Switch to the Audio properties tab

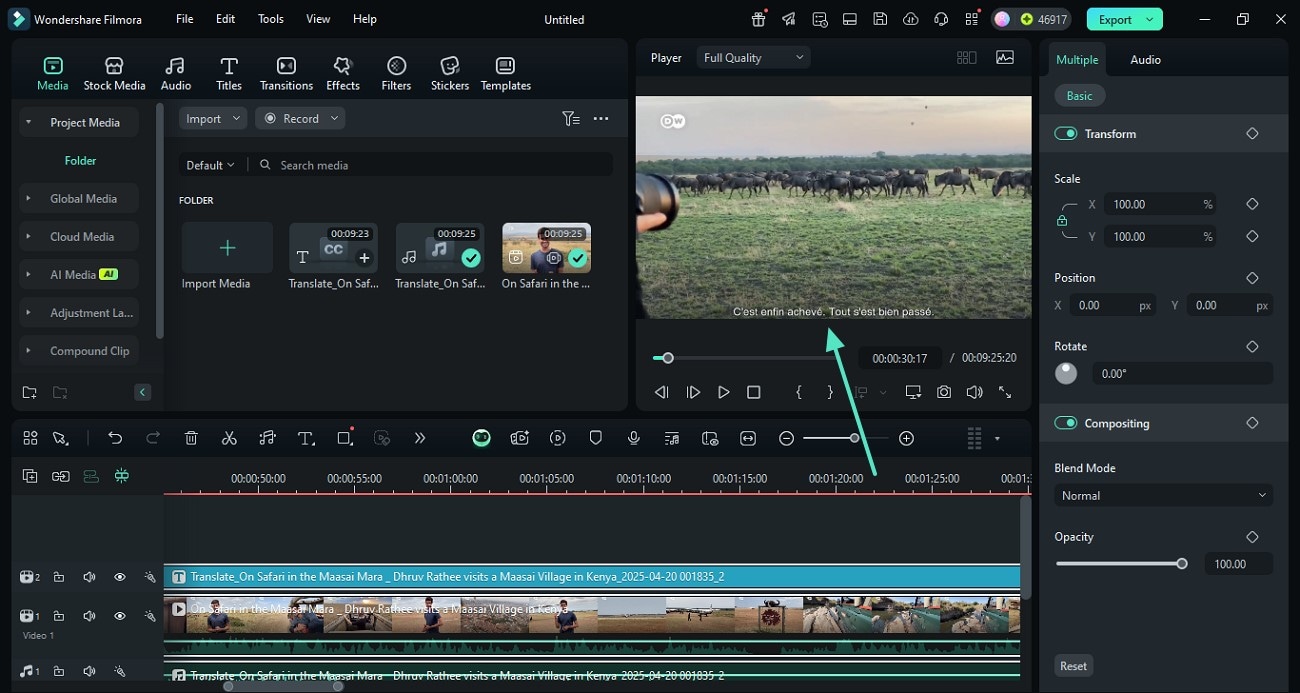tap(1145, 60)
